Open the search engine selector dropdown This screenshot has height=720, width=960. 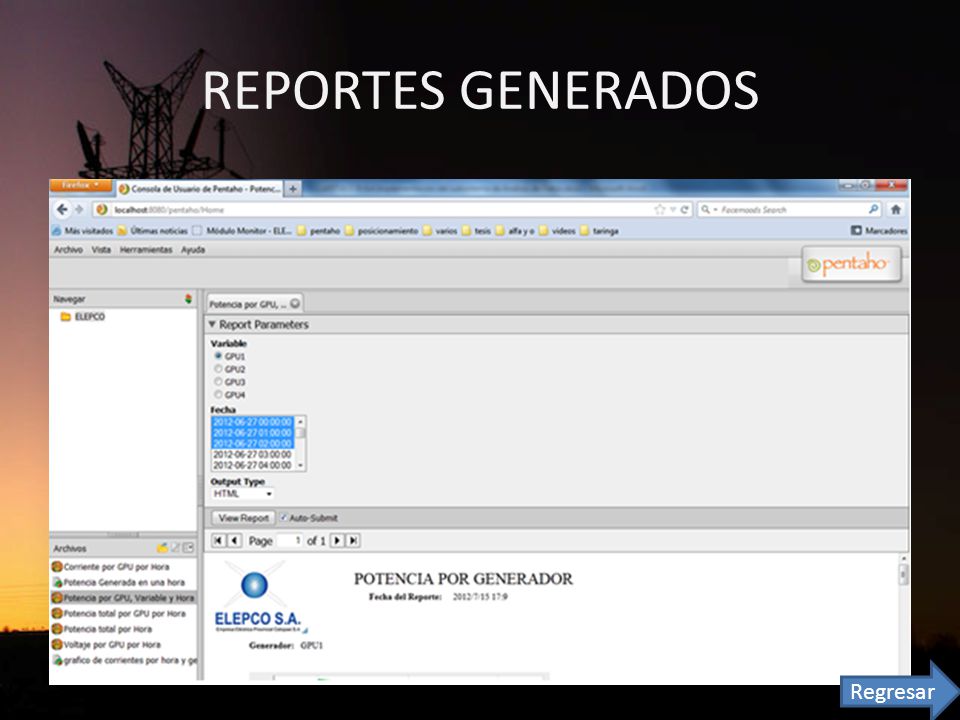[x=708, y=209]
